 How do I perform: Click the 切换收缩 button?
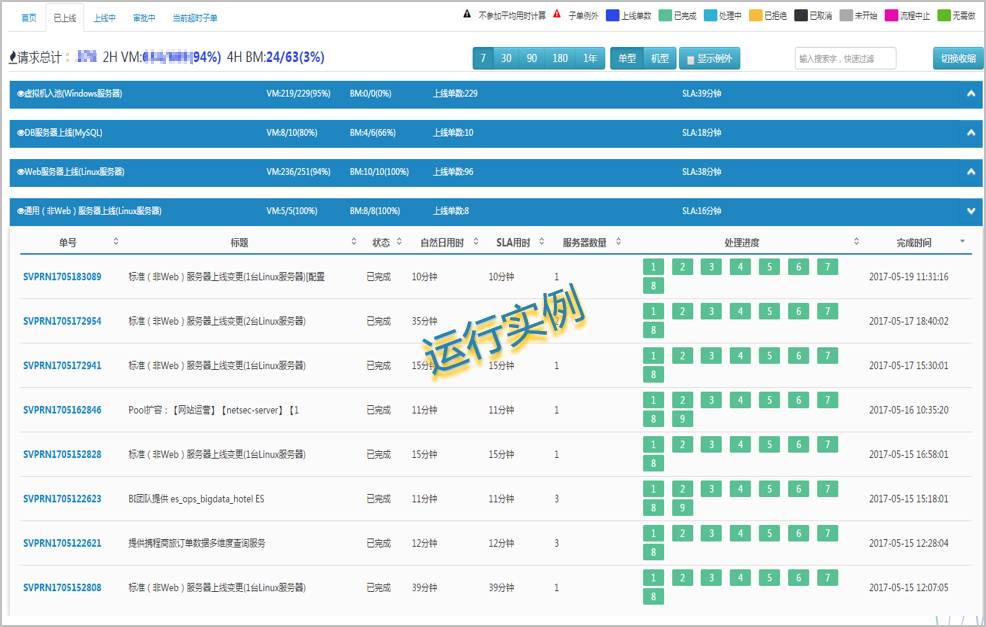958,58
